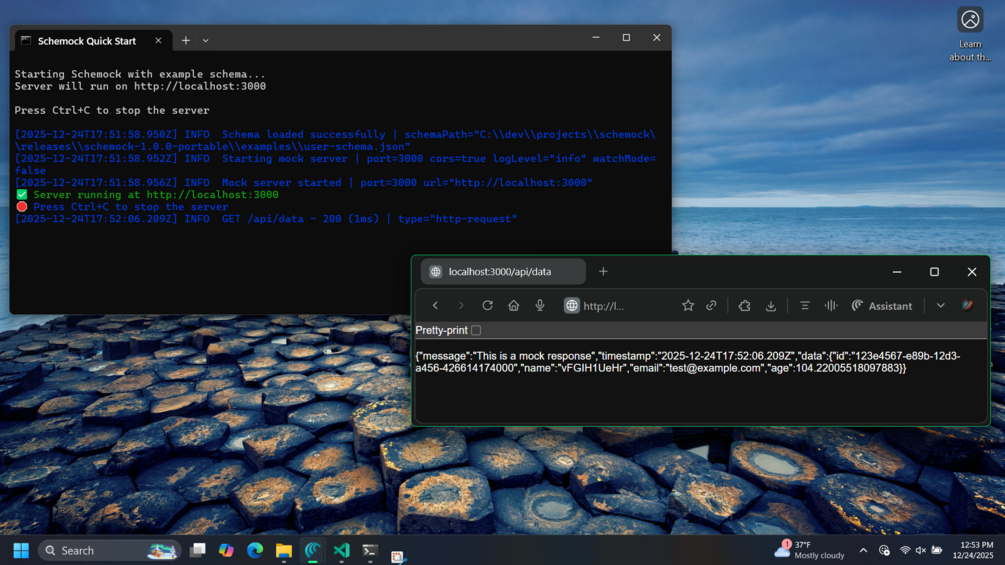This screenshot has width=1005, height=565.
Task: Open a new browser tab
Action: pos(603,272)
